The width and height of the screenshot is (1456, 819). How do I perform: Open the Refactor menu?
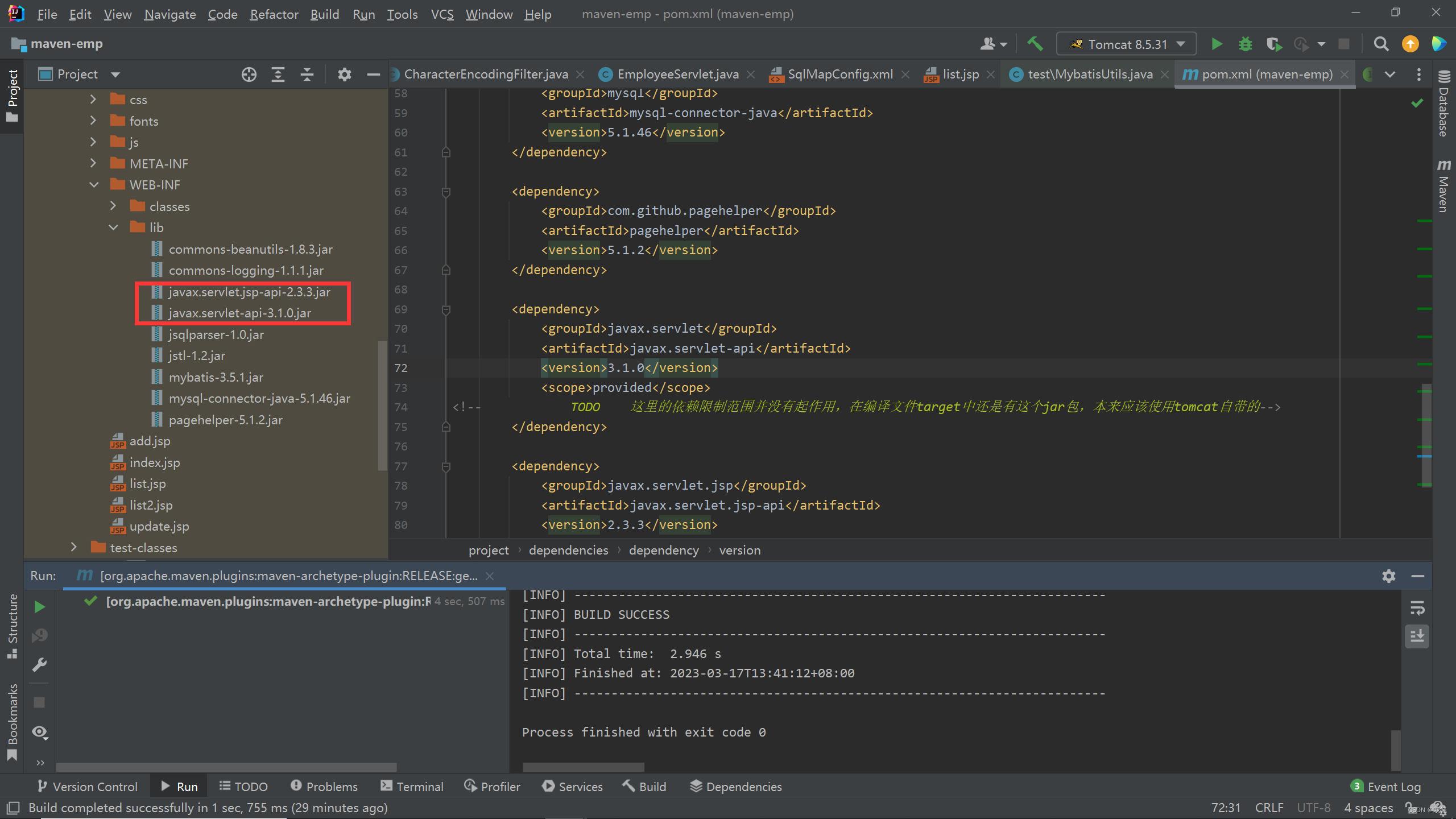[274, 14]
